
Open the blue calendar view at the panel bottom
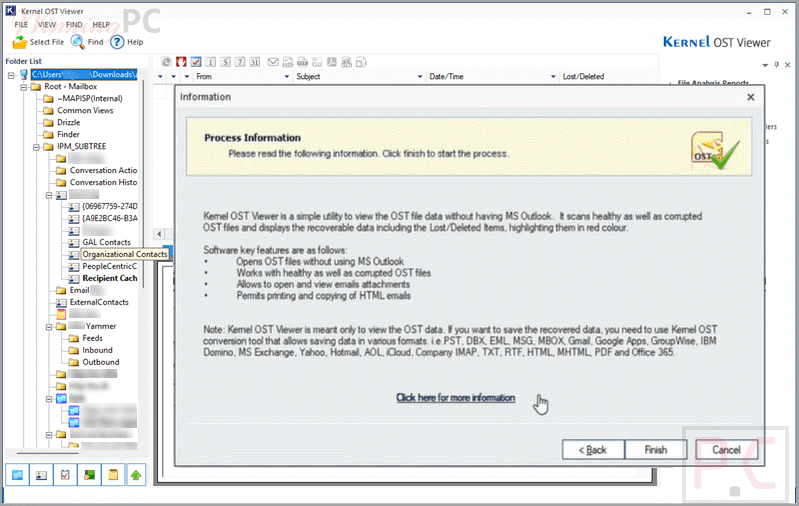point(17,475)
